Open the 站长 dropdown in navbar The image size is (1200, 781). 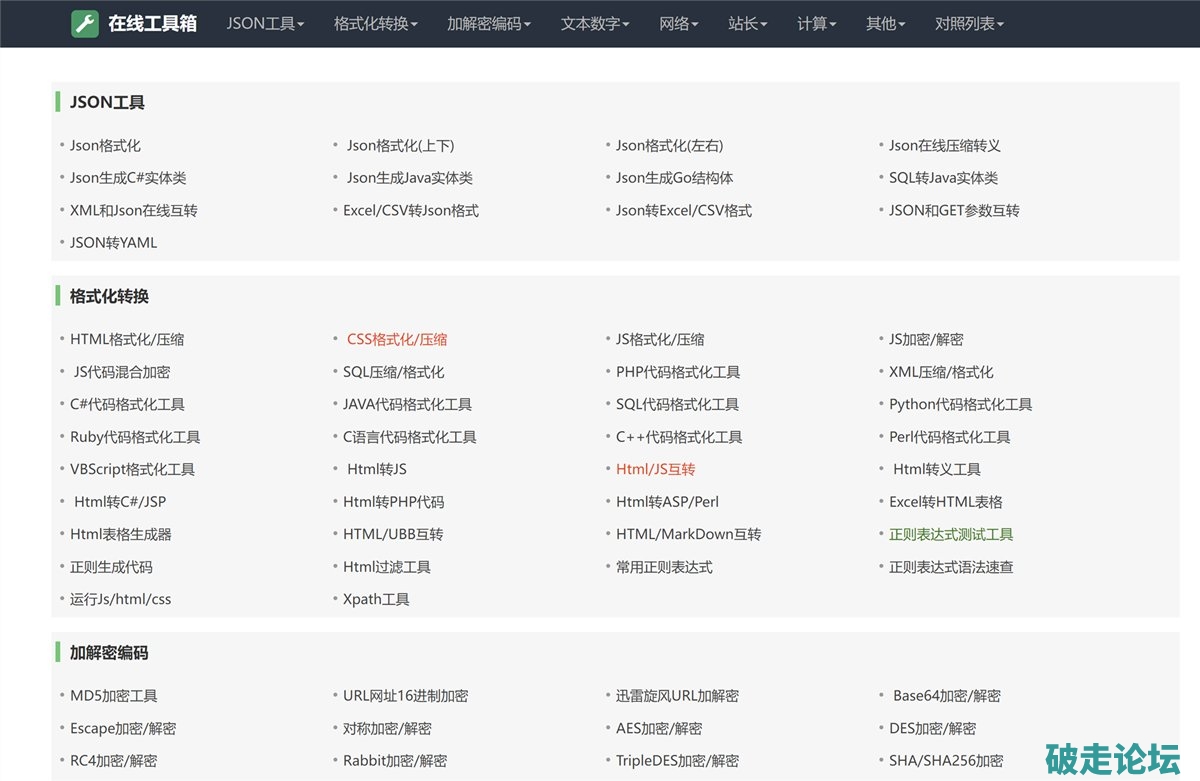click(x=748, y=24)
